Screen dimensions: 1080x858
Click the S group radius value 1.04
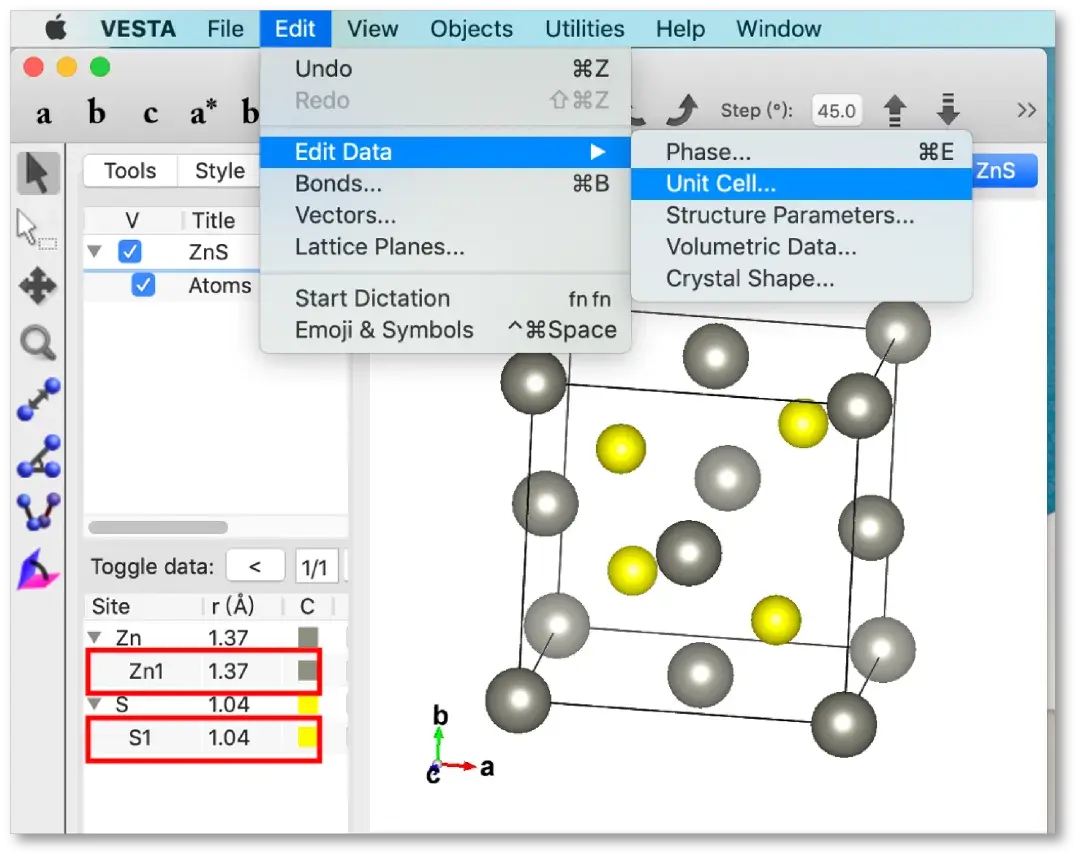229,704
